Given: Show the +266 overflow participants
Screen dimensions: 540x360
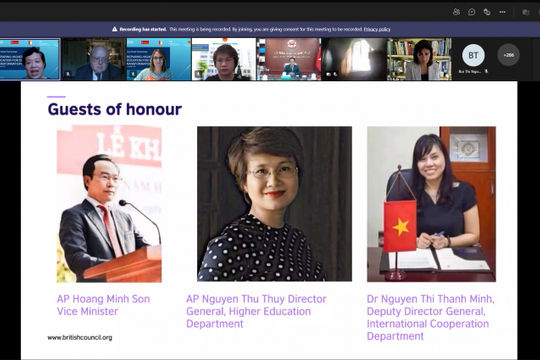Looking at the screenshot, I should 508,55.
